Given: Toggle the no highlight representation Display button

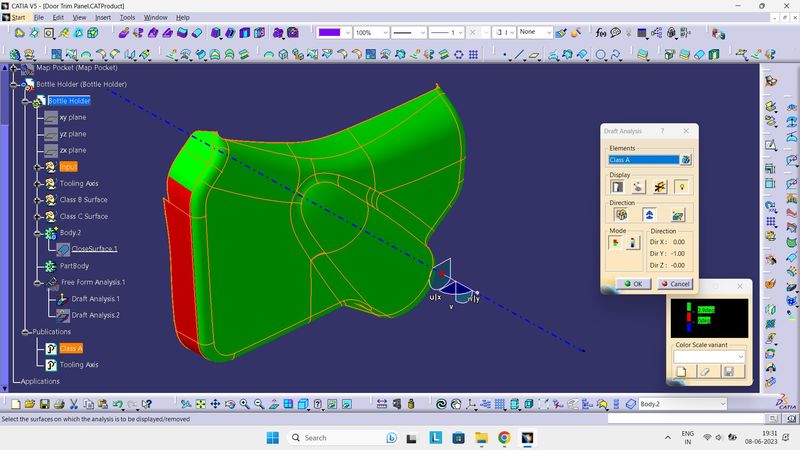Looking at the screenshot, I should pyautogui.click(x=660, y=187).
